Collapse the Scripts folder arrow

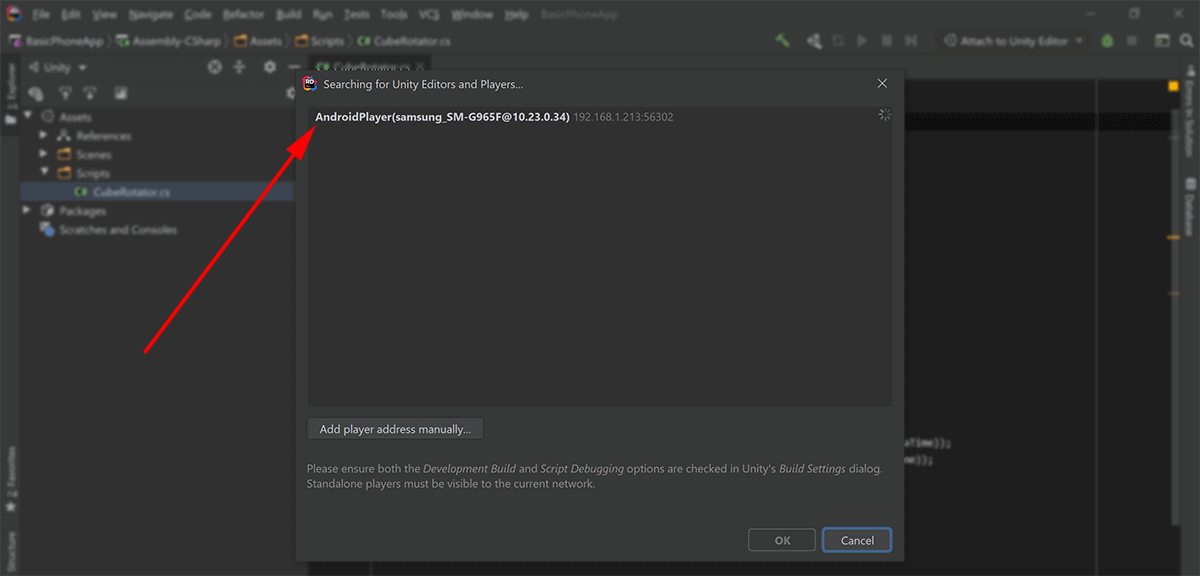44,173
